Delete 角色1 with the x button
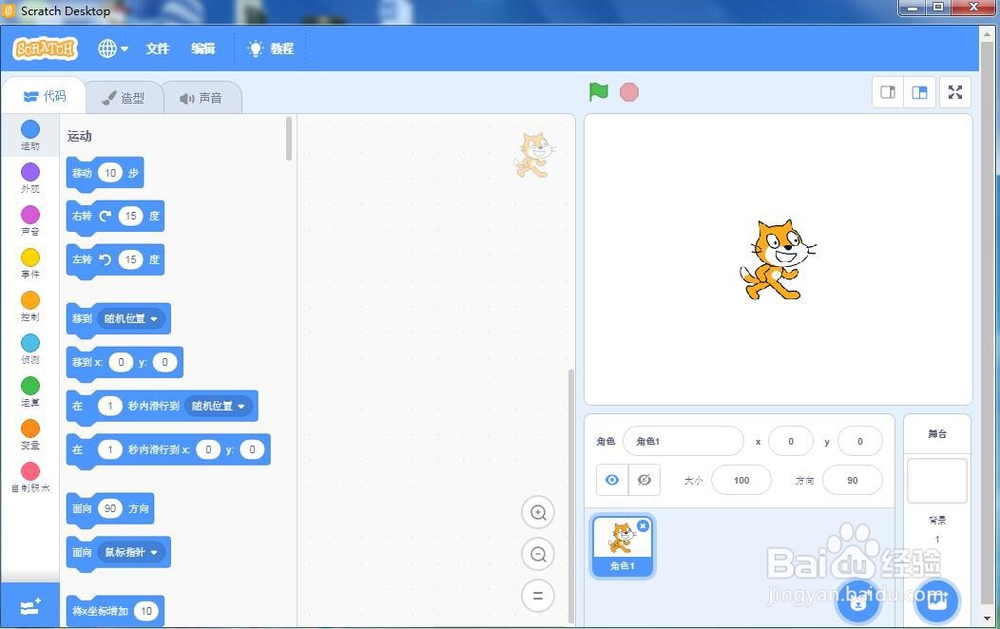 tap(643, 526)
